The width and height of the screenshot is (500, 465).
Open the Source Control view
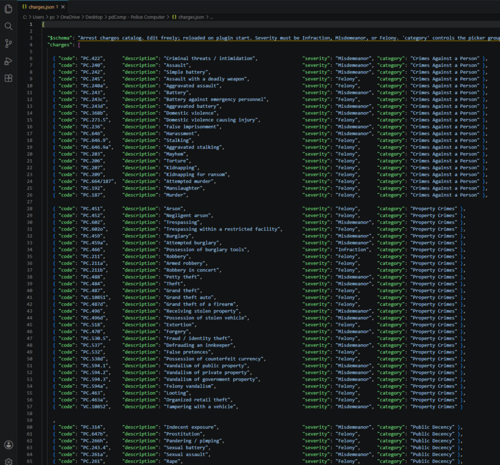[8, 44]
